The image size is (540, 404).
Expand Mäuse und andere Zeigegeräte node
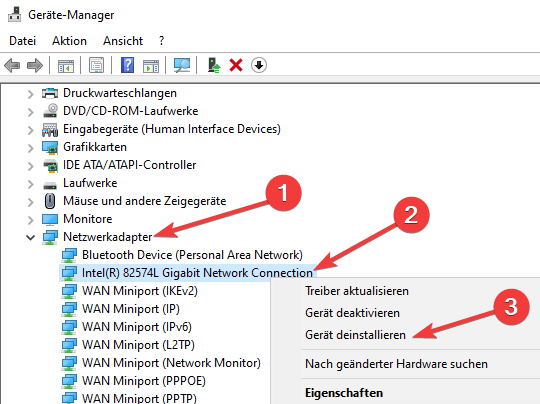[31, 202]
